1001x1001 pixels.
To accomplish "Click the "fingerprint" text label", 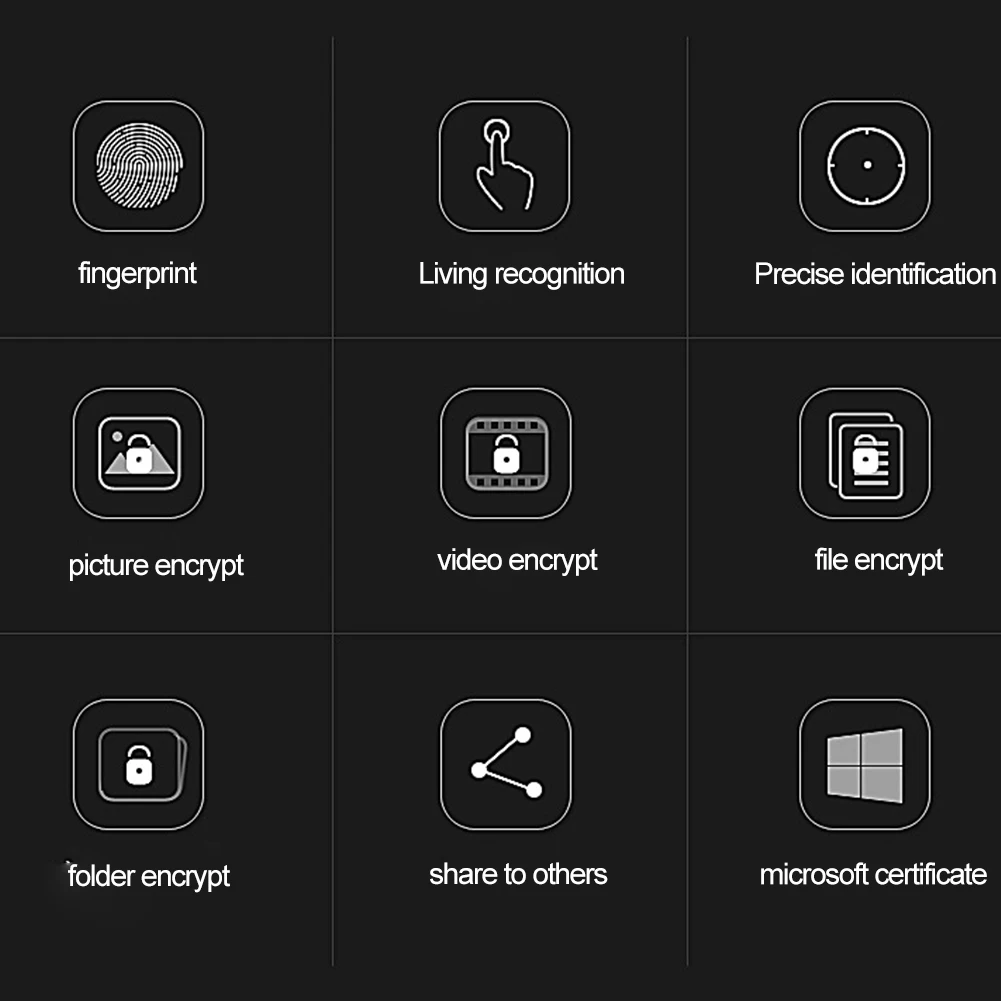I will pyautogui.click(x=137, y=274).
